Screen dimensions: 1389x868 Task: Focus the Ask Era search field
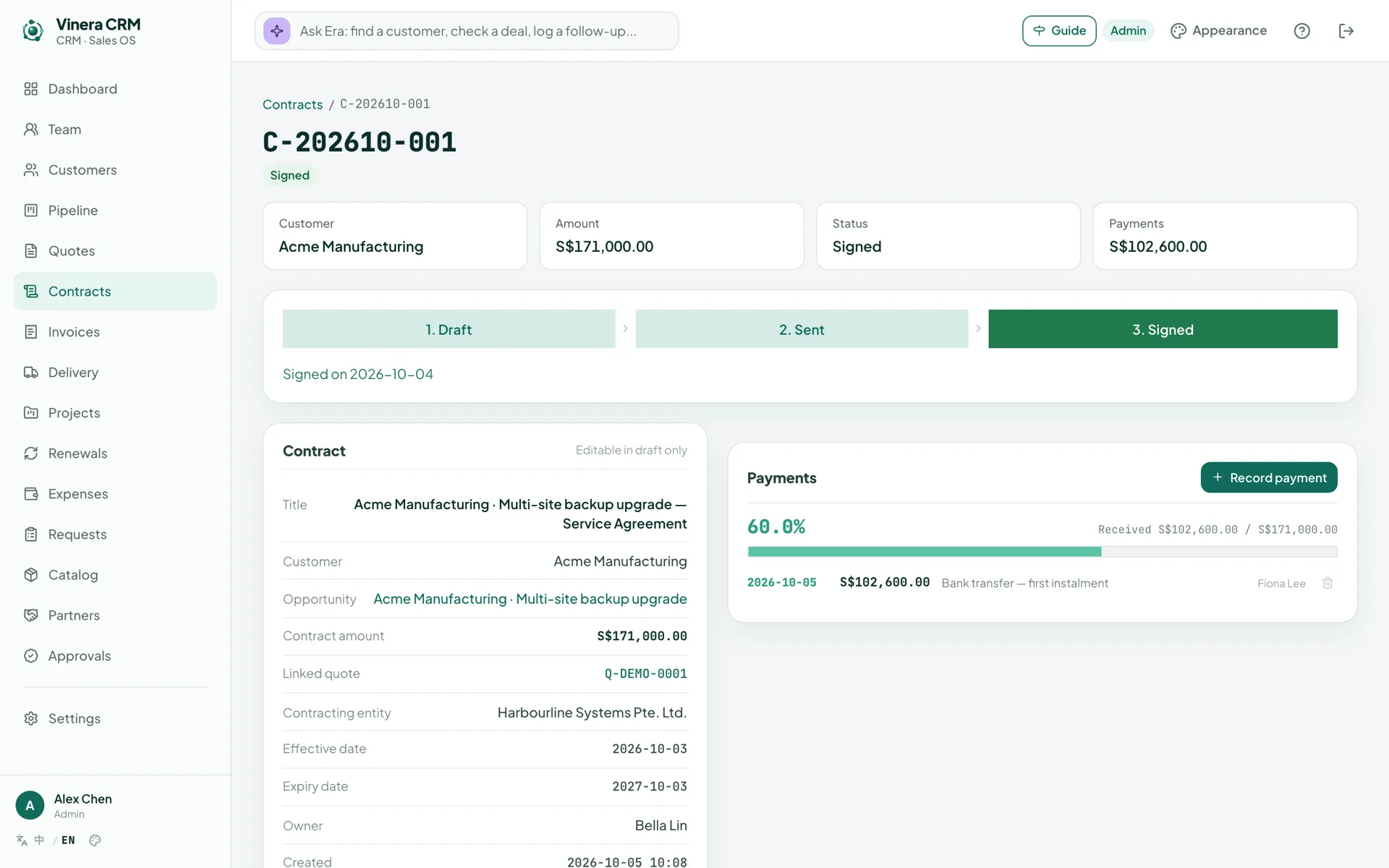pos(467,31)
